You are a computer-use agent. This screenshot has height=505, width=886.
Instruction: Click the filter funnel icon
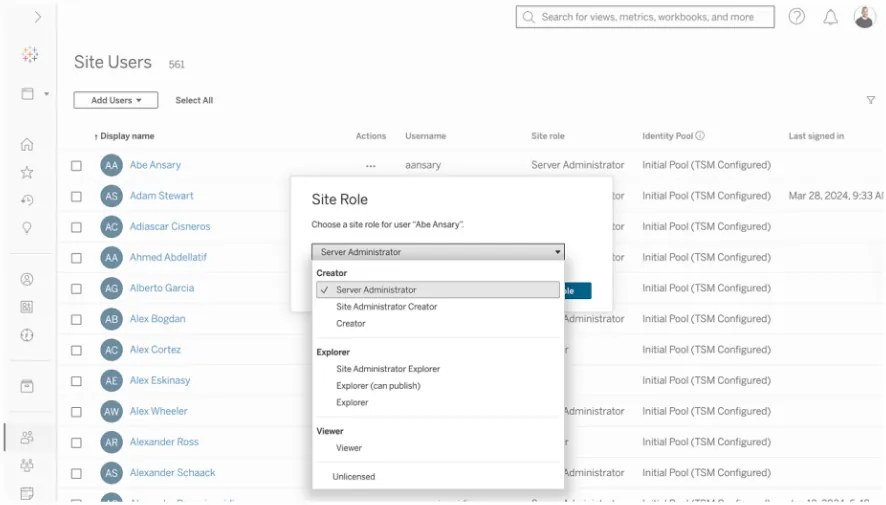(x=870, y=100)
